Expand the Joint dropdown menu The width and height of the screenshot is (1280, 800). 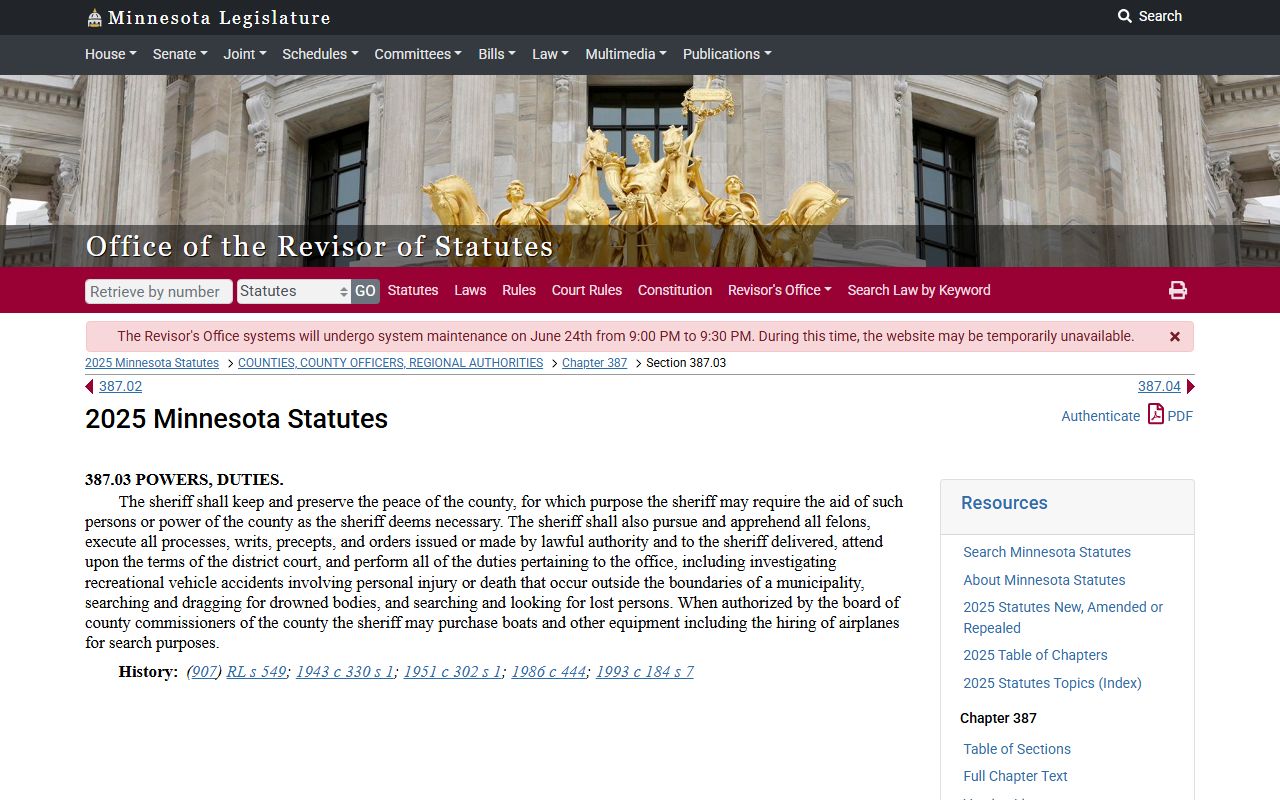(x=244, y=54)
